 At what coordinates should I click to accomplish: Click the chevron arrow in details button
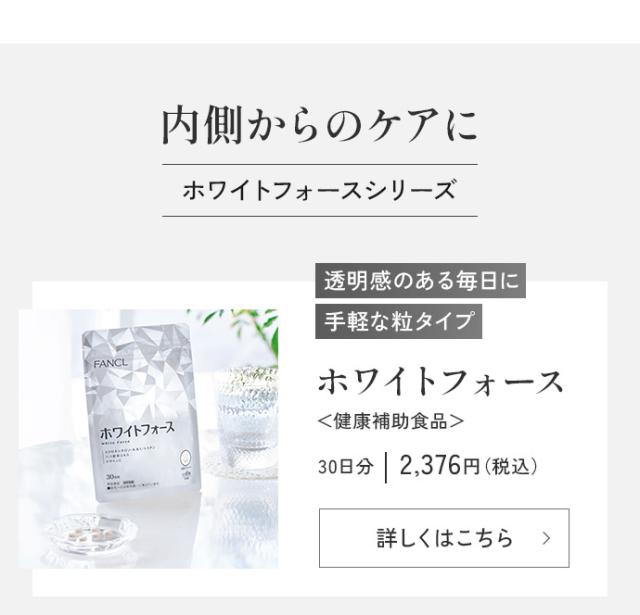pos(546,538)
